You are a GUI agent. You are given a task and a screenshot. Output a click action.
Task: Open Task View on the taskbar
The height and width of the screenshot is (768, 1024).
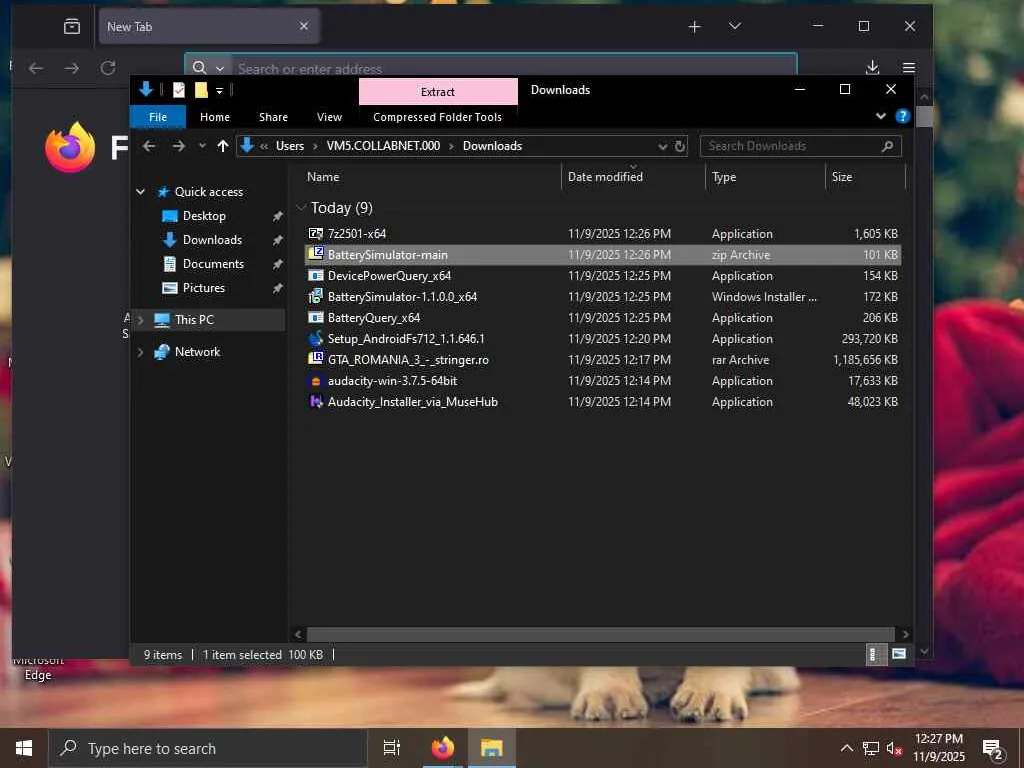[391, 748]
